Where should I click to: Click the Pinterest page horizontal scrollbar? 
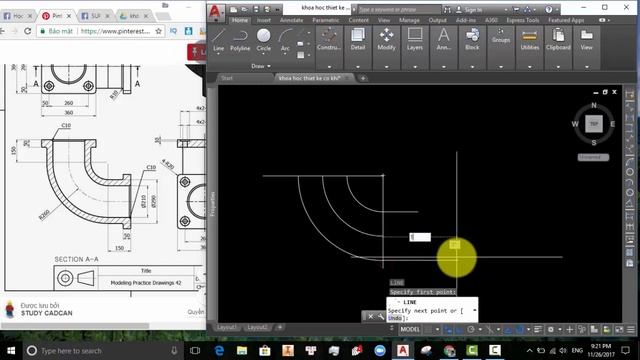coord(76,326)
